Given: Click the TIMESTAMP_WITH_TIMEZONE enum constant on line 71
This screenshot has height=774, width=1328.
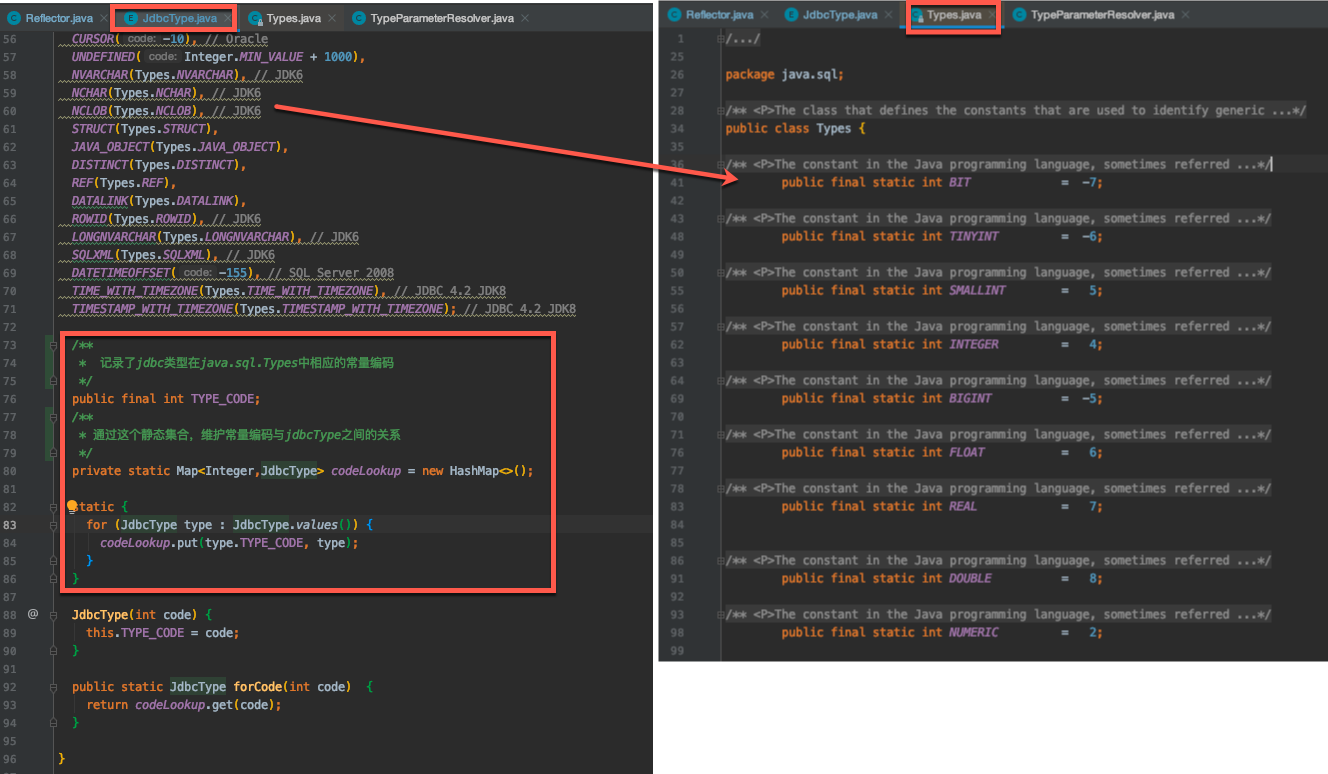Looking at the screenshot, I should [153, 309].
